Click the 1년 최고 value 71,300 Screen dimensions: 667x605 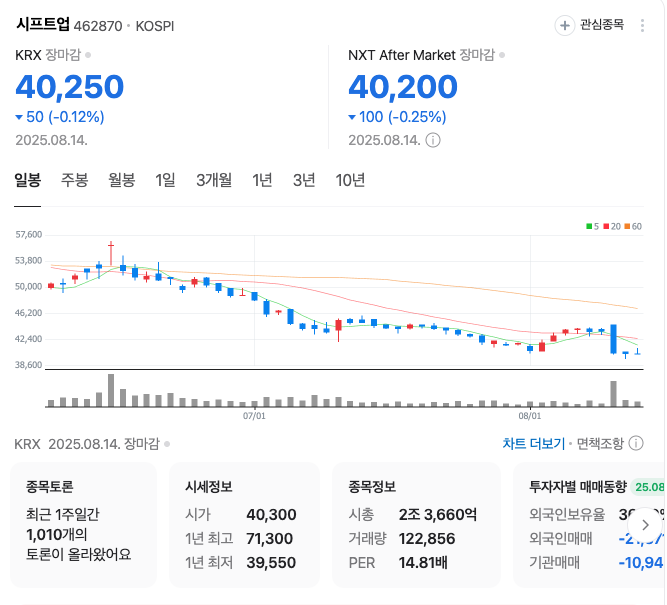point(269,539)
